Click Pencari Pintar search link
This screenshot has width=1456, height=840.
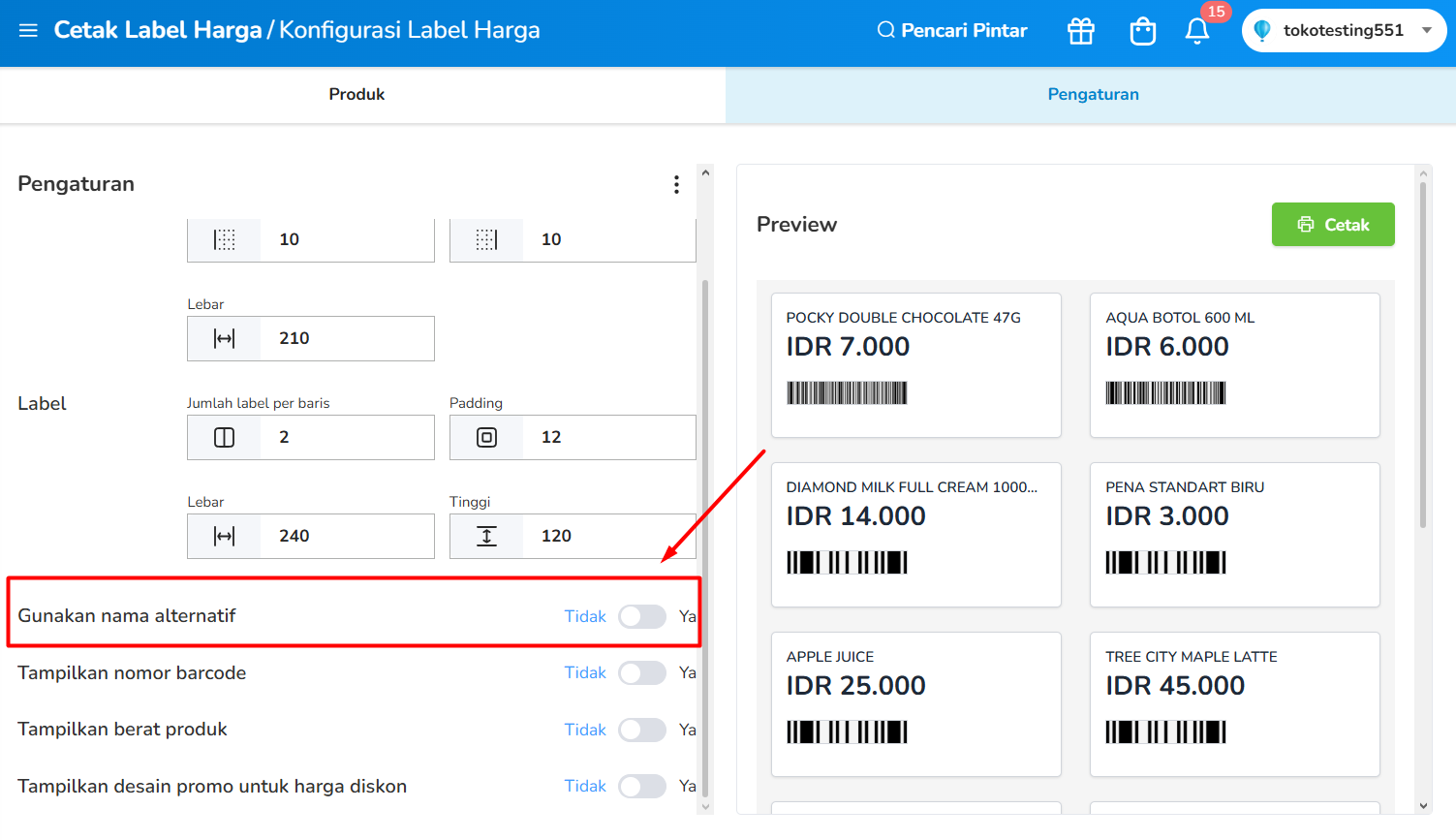(x=951, y=30)
